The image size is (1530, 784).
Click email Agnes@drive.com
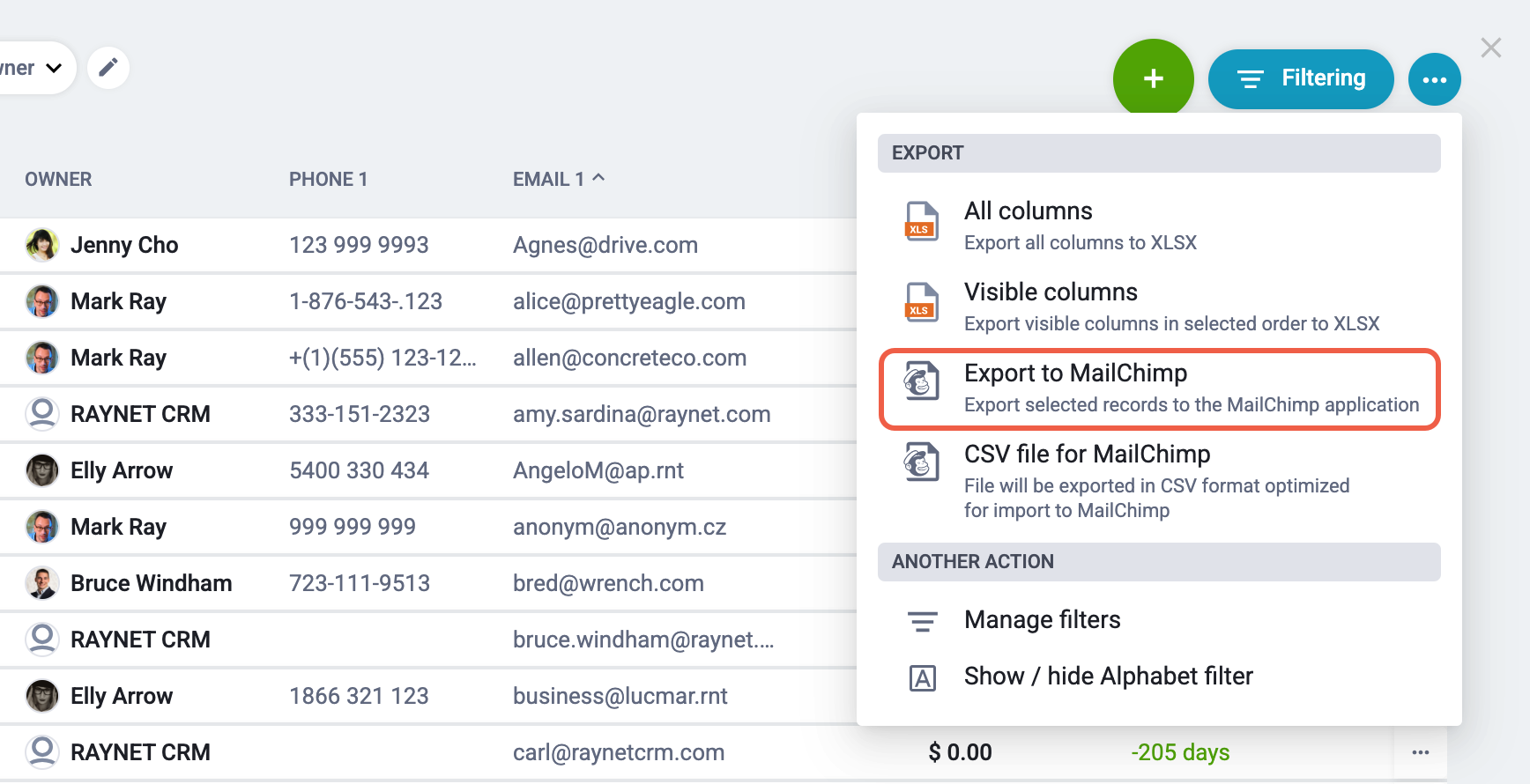(x=605, y=245)
